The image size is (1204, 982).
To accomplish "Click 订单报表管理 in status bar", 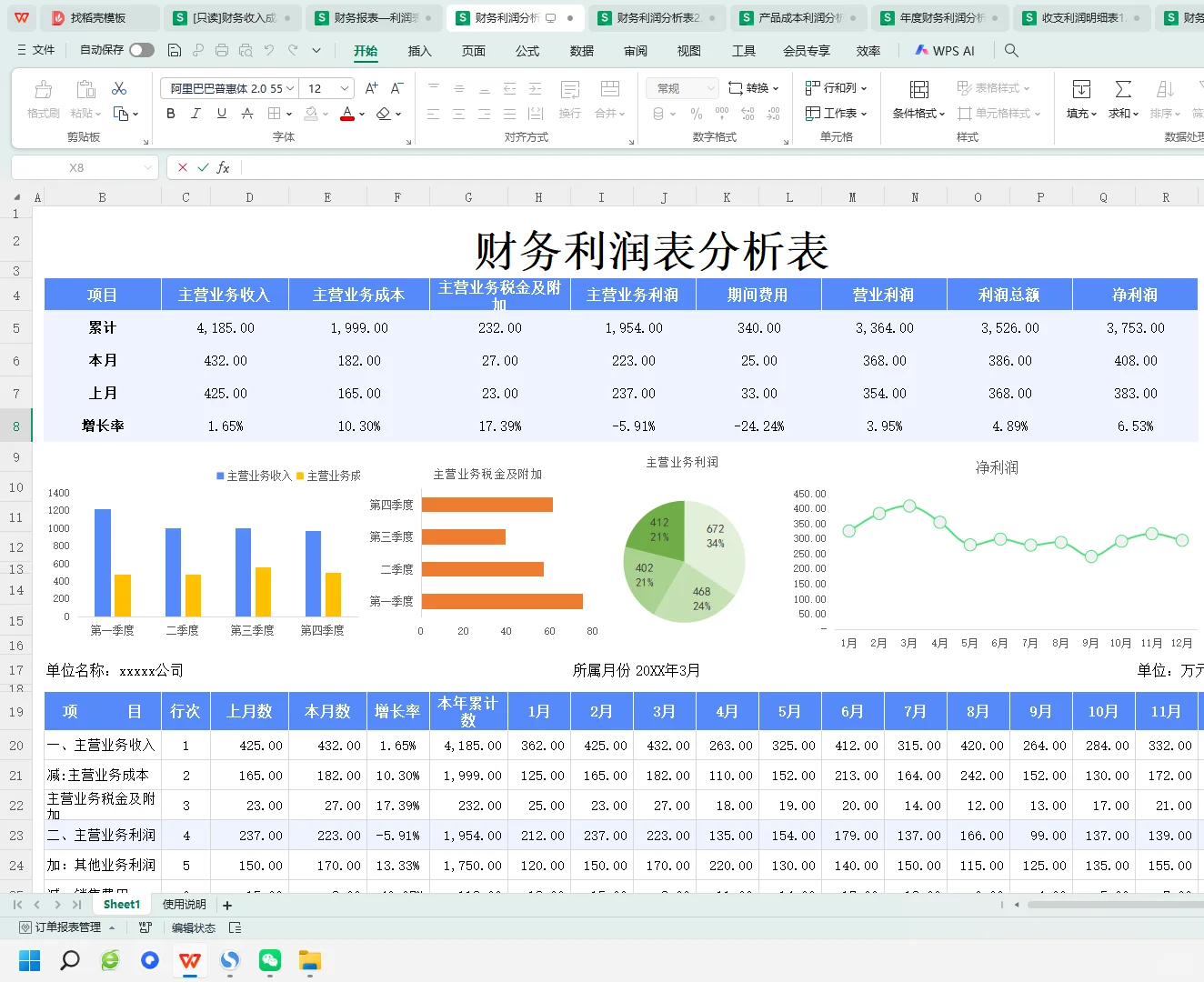I will [x=67, y=927].
